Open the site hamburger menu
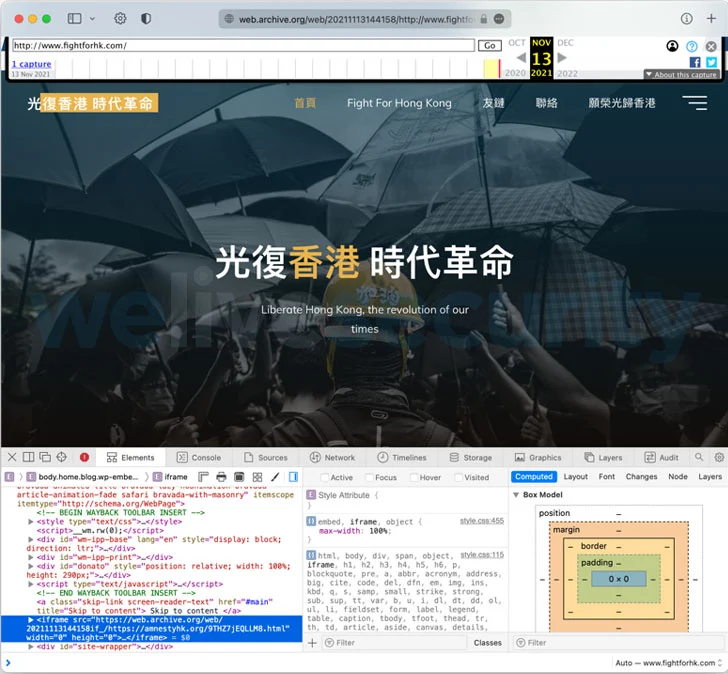728x674 pixels. pyautogui.click(x=695, y=103)
